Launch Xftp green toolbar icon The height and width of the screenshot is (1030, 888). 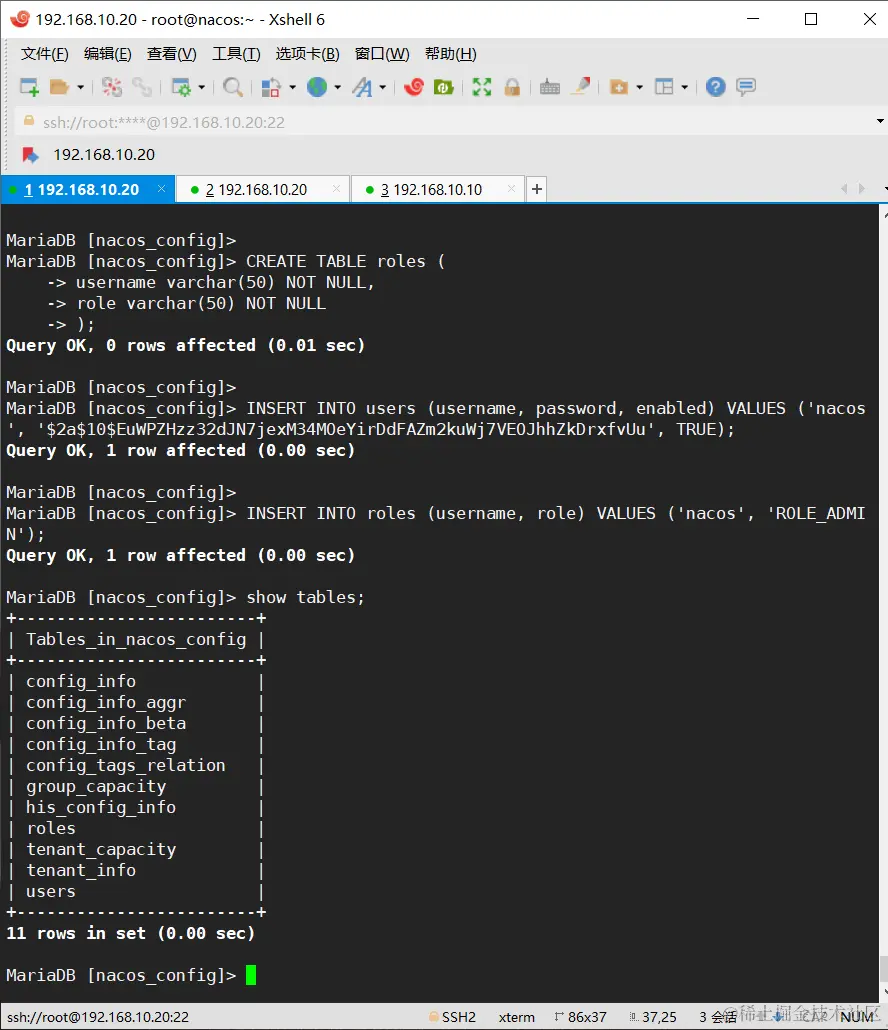[444, 87]
